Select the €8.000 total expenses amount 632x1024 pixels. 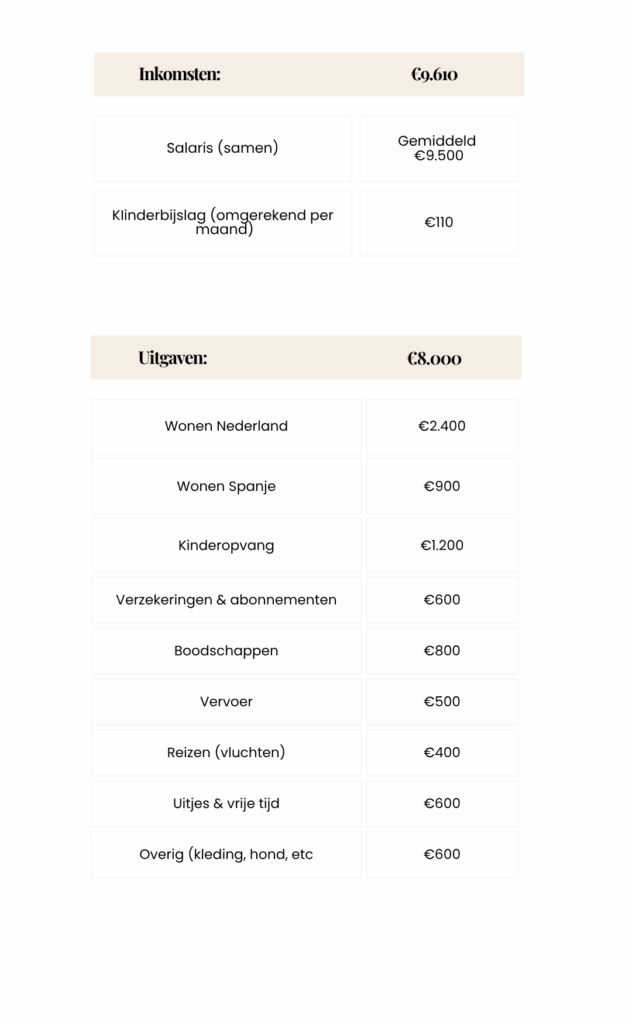434,358
